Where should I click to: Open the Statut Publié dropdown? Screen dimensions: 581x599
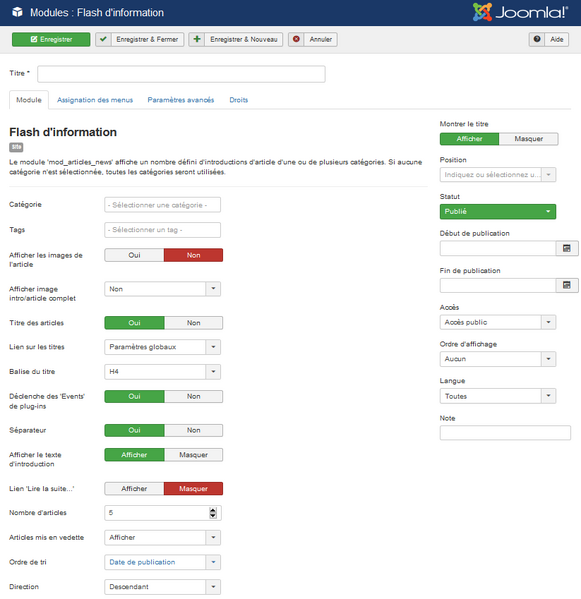coord(498,212)
